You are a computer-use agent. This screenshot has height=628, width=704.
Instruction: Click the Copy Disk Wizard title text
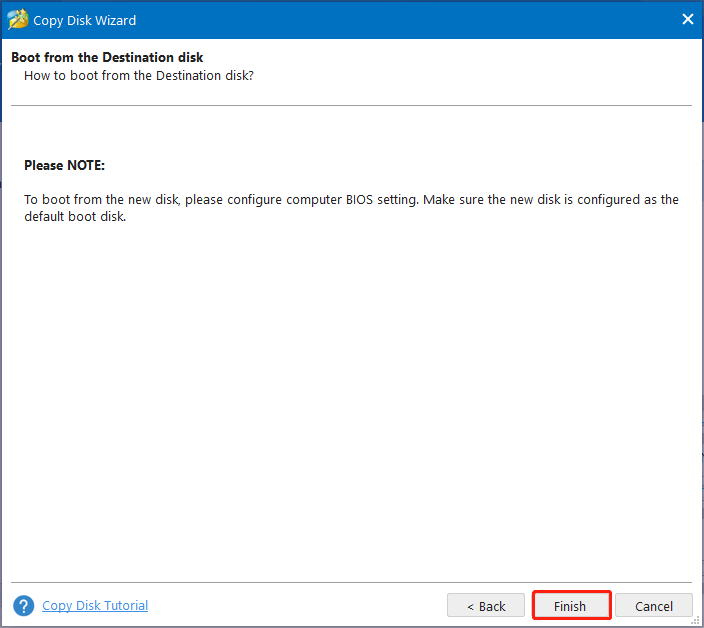pos(85,20)
